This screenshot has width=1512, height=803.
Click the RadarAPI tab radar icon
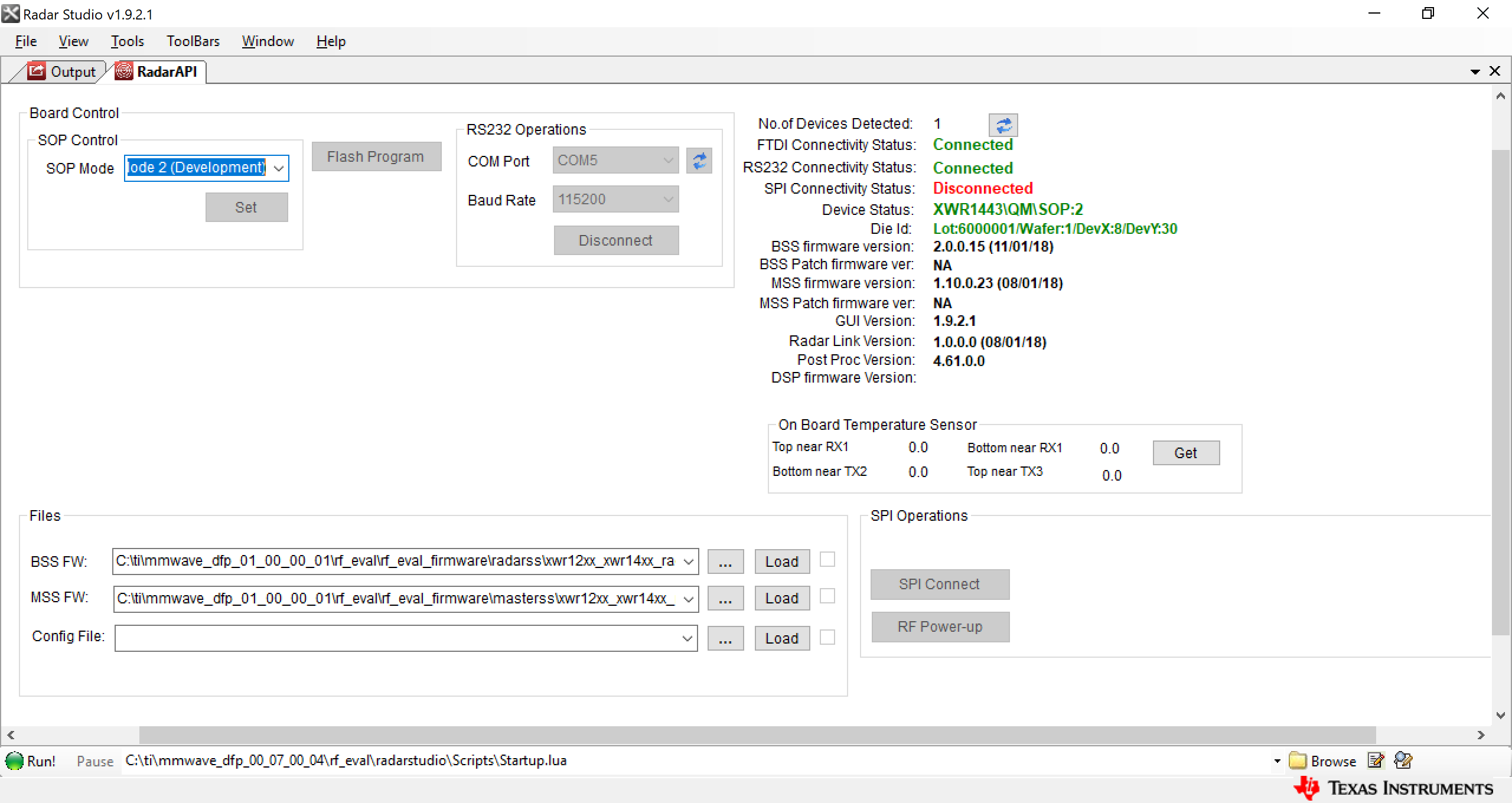(124, 71)
